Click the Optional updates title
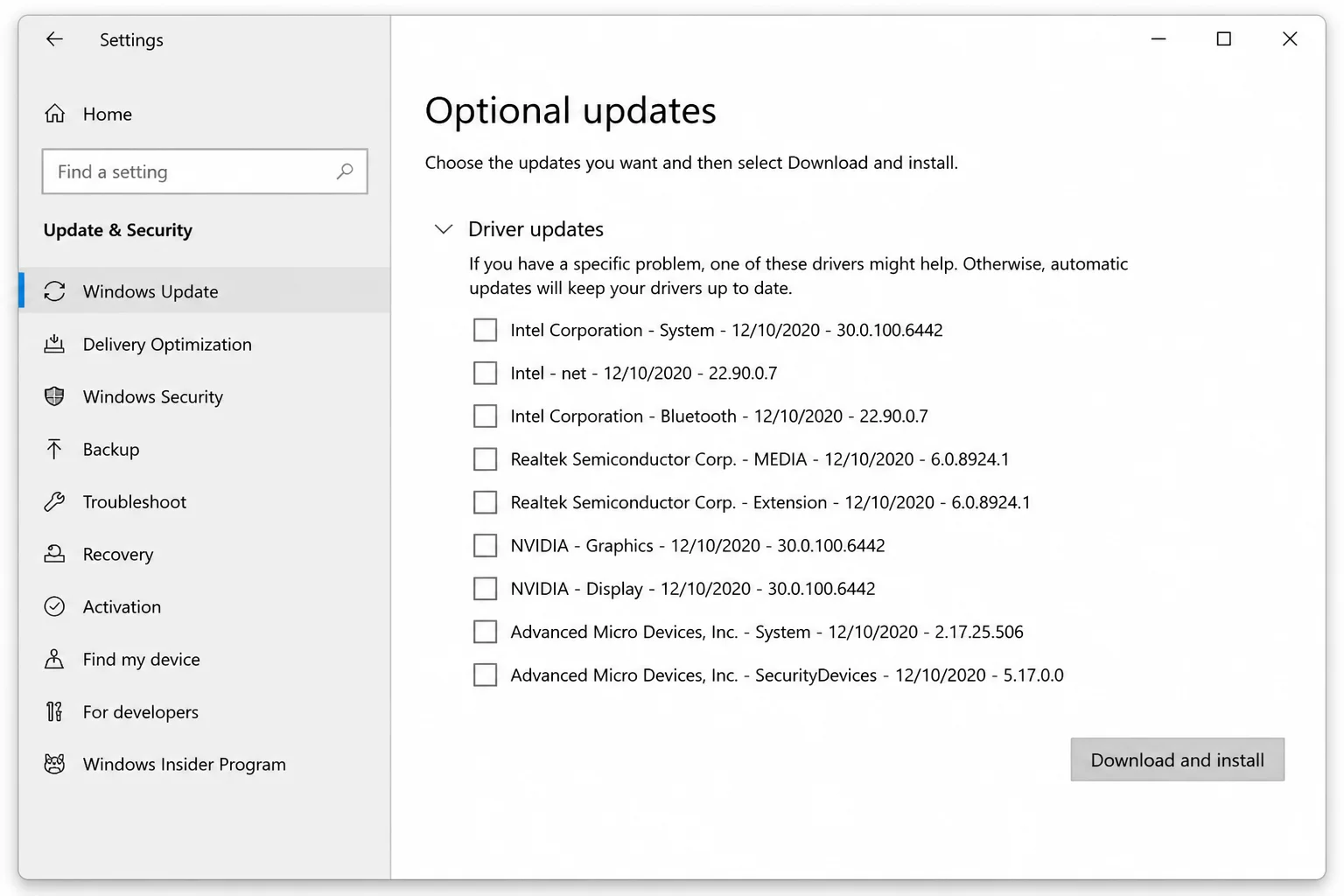The height and width of the screenshot is (896, 1344). (570, 111)
